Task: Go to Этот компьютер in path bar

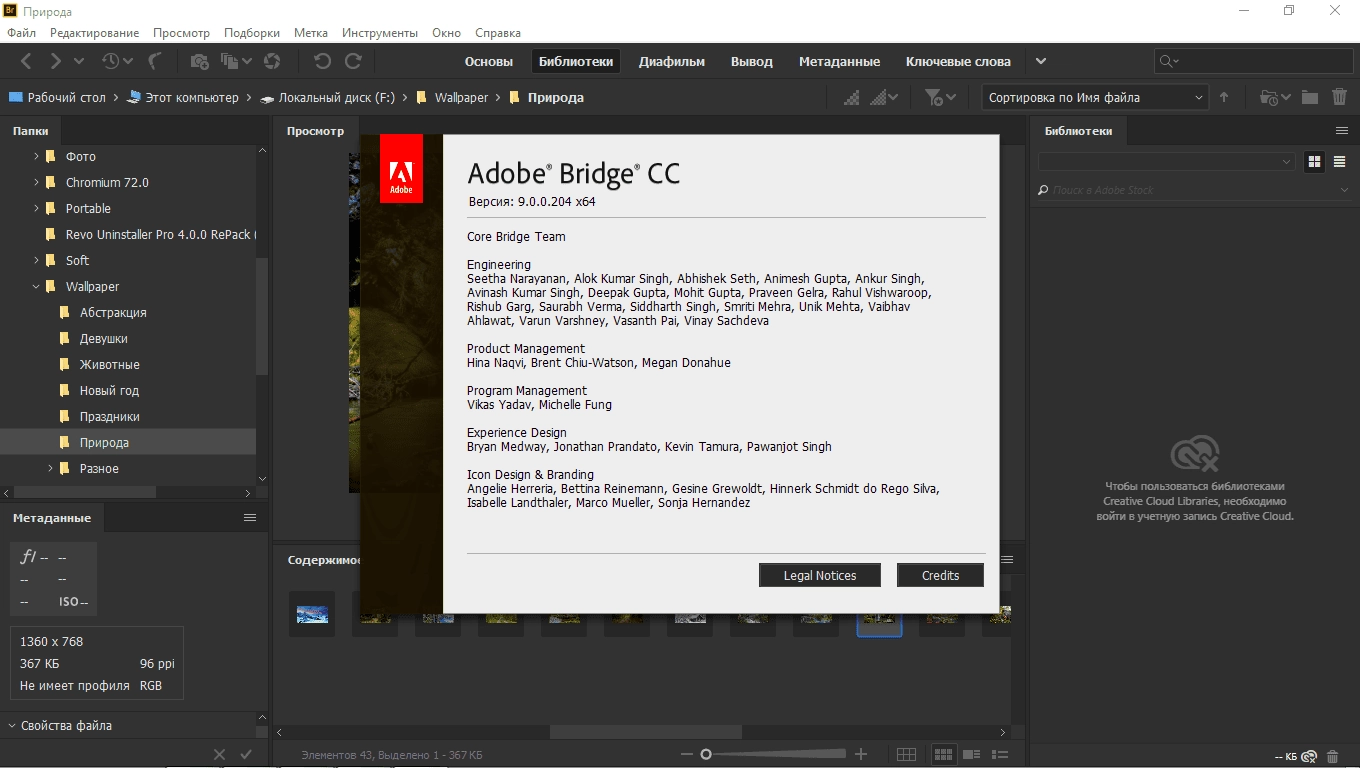Action: 183,97
